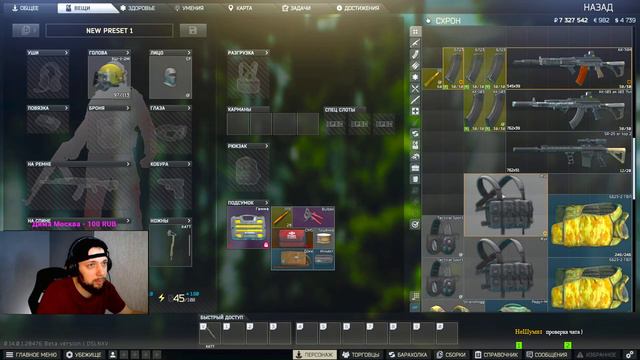Image resolution: width=640 pixels, height=360 pixels.
Task: Select the AK rifle with orange magazine
Action: tap(569, 68)
